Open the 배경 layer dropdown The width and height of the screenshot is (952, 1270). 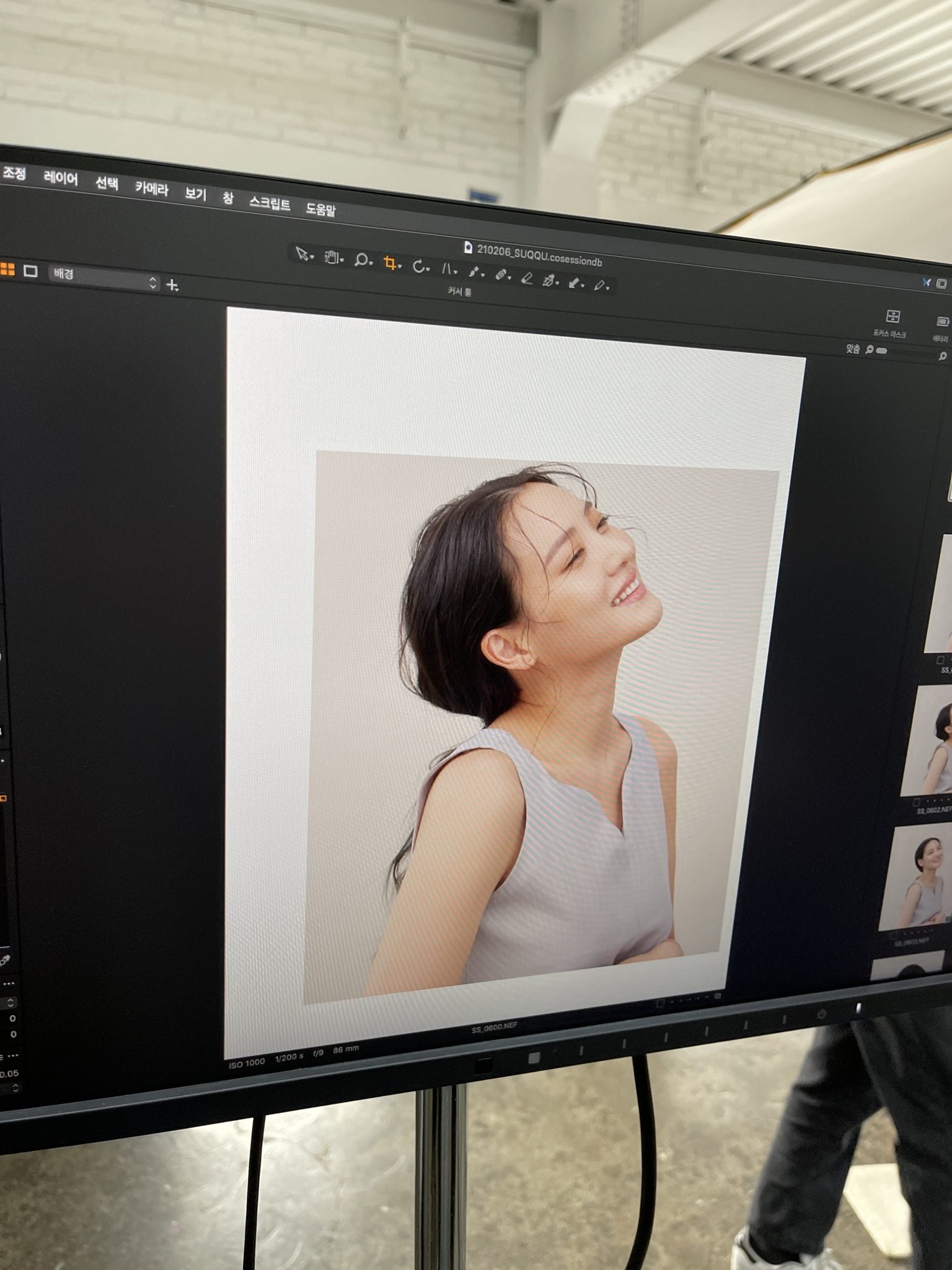pos(104,278)
